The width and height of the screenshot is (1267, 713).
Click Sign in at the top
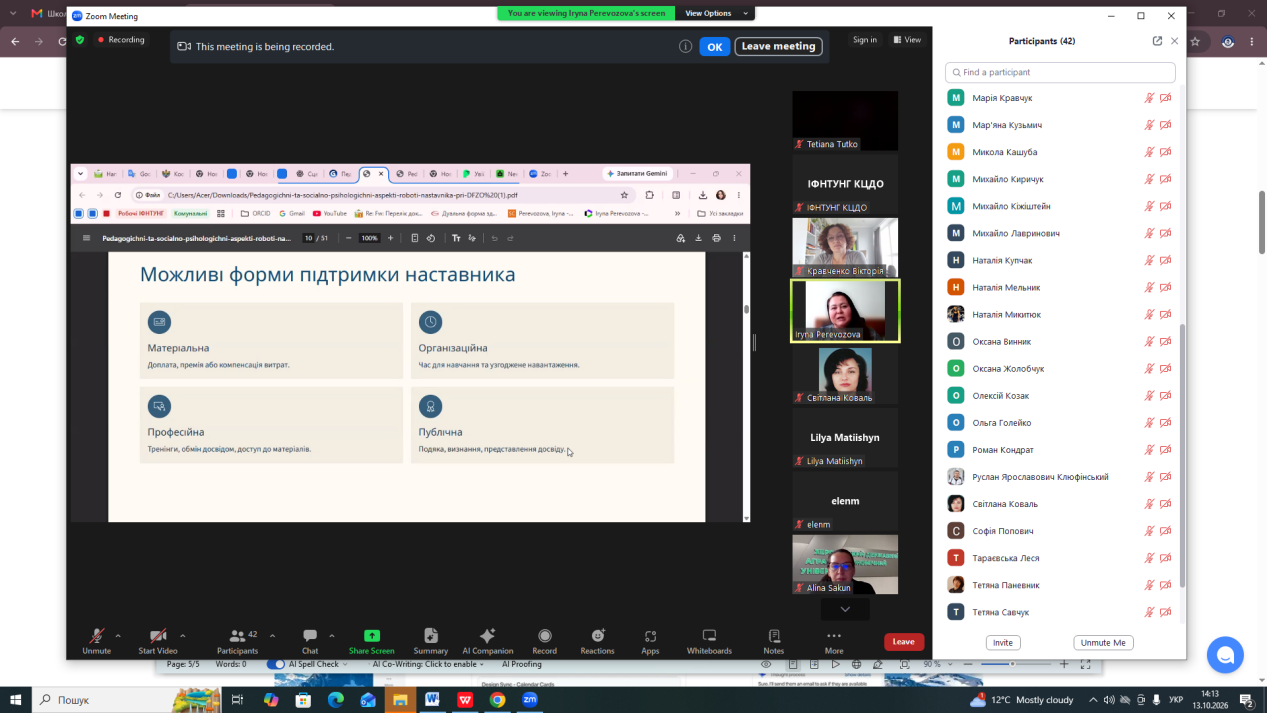point(865,40)
